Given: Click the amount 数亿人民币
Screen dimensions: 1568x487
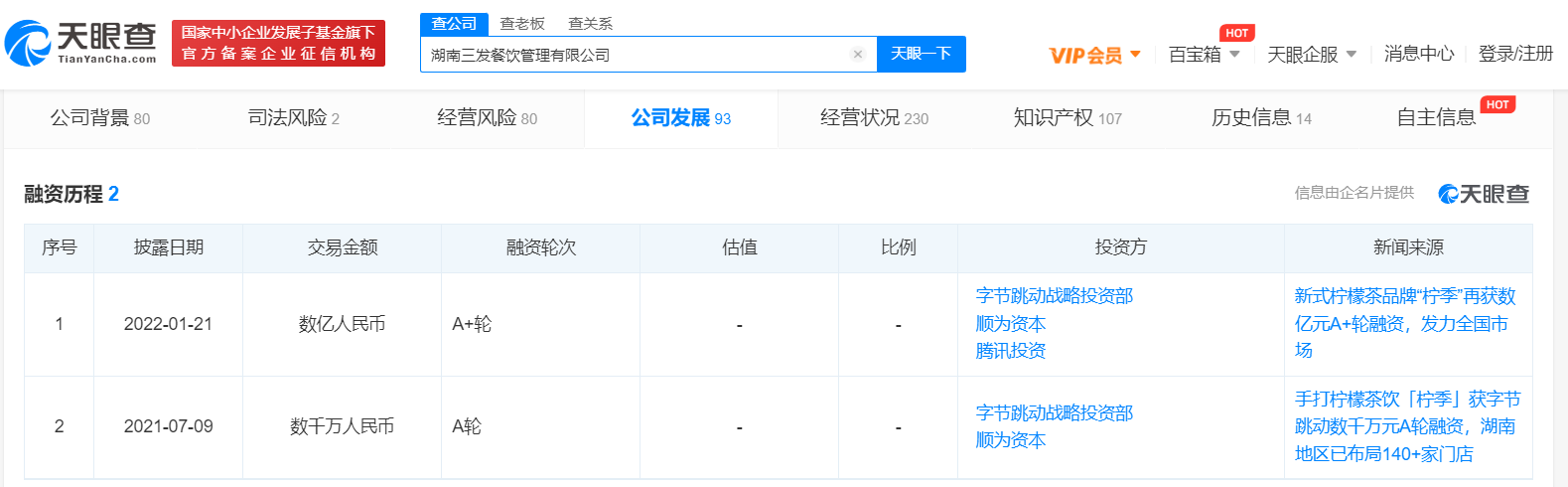Looking at the screenshot, I should (x=342, y=324).
